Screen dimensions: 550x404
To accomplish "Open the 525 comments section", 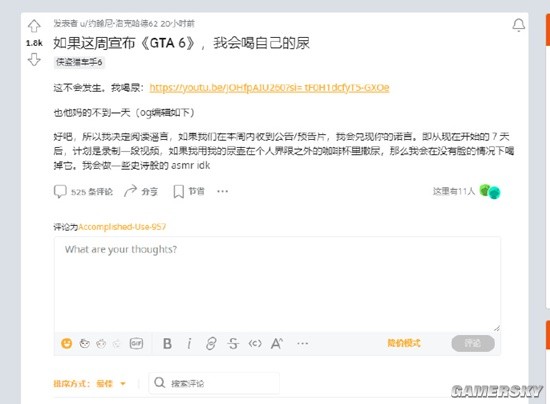I will pyautogui.click(x=83, y=191).
